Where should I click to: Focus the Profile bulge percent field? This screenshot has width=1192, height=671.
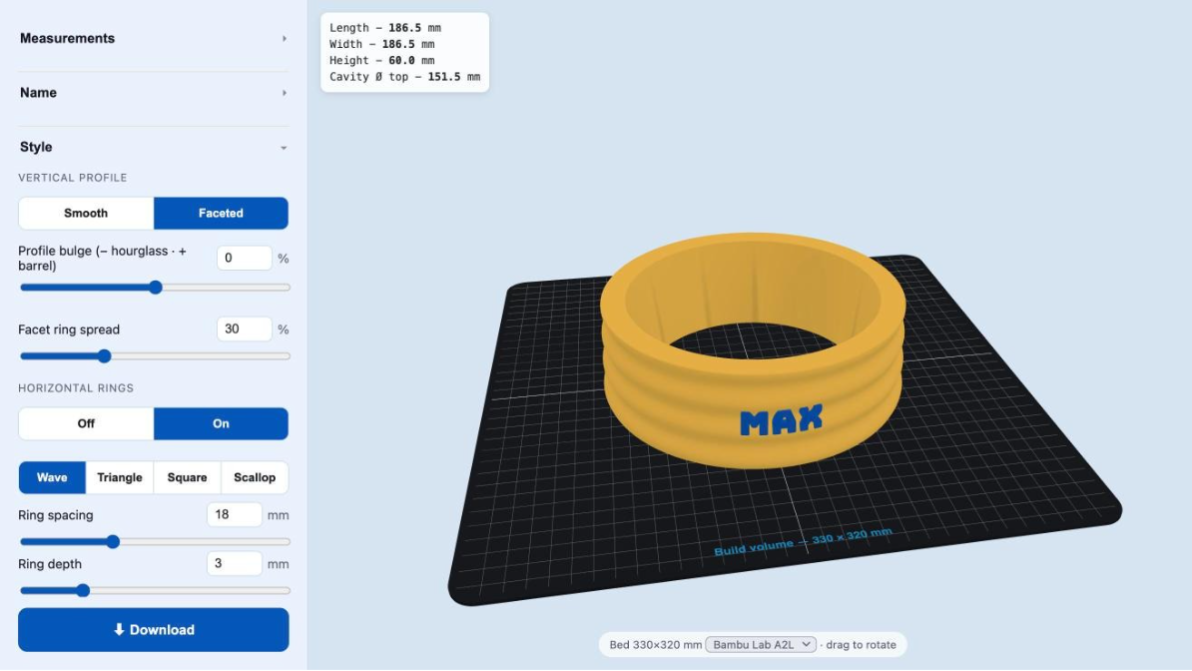pos(244,258)
